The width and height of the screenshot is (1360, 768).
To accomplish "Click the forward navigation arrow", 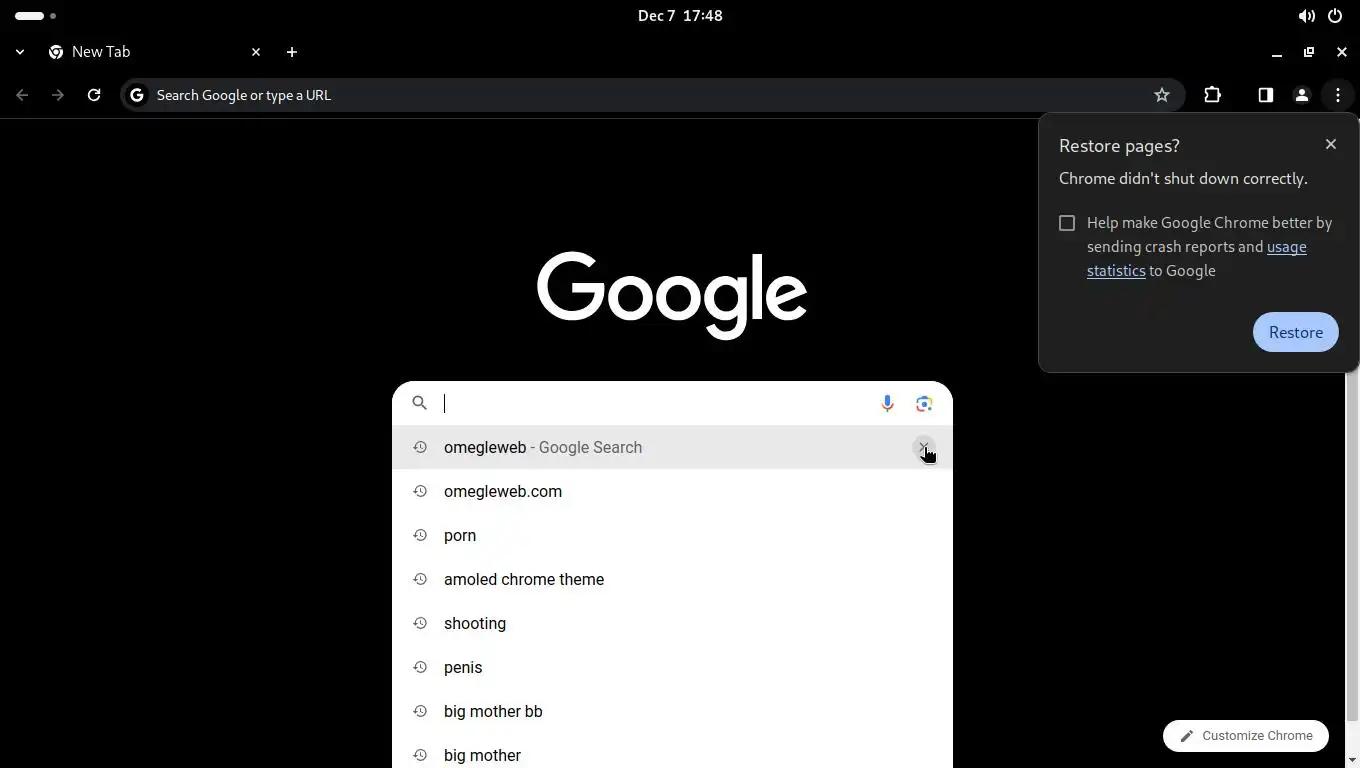I will (58, 95).
